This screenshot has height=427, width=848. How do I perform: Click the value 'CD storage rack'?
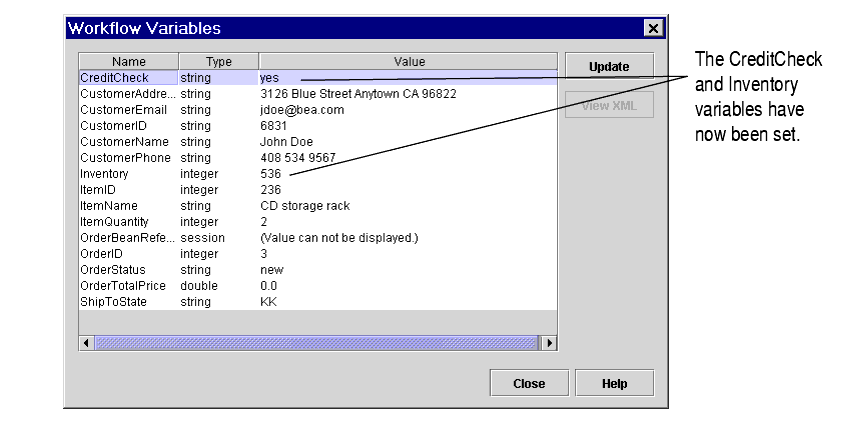305,206
